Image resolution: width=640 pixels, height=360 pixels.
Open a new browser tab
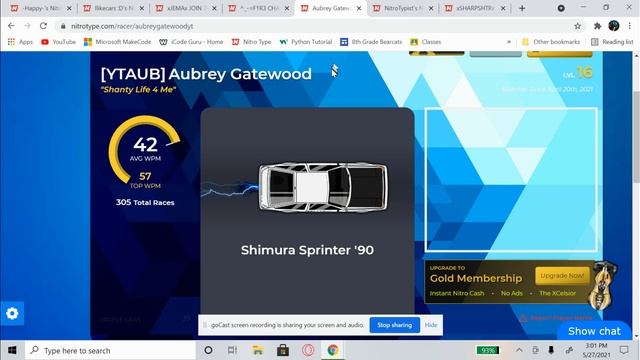pyautogui.click(x=522, y=8)
